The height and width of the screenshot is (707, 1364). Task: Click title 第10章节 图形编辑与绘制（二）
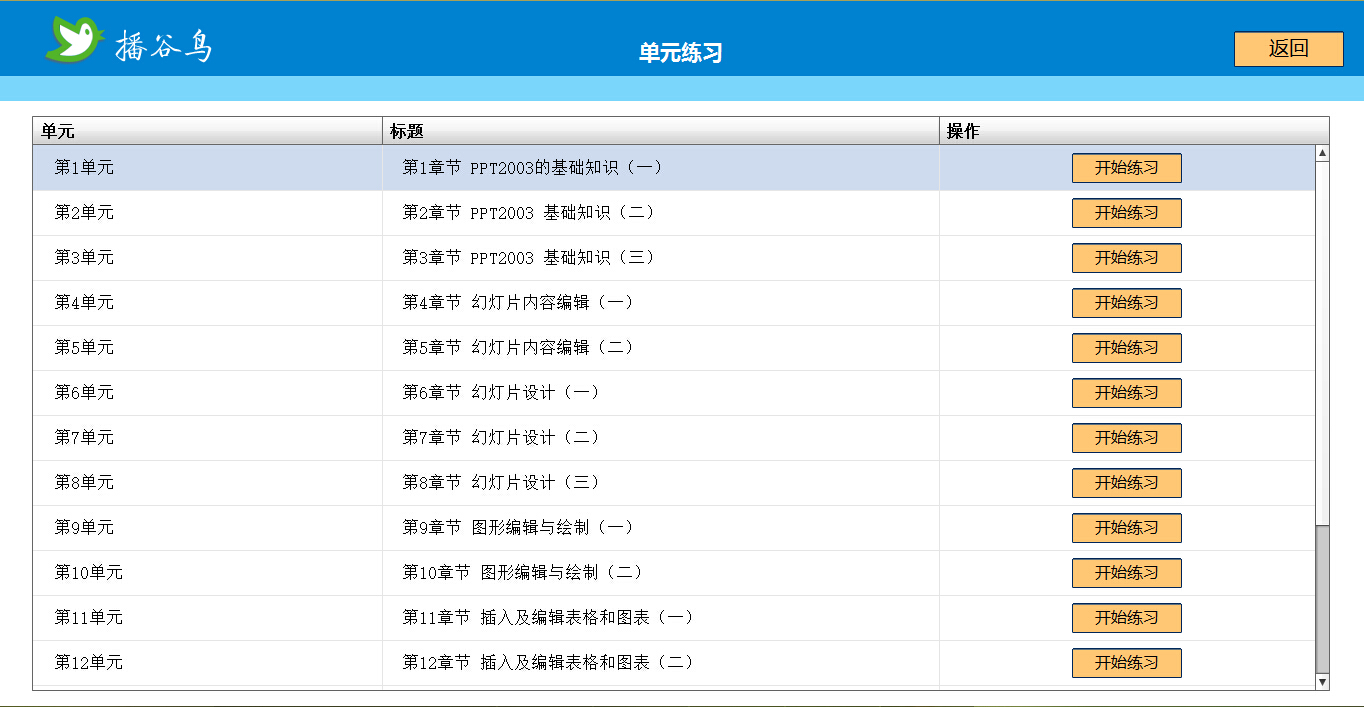[x=523, y=573]
